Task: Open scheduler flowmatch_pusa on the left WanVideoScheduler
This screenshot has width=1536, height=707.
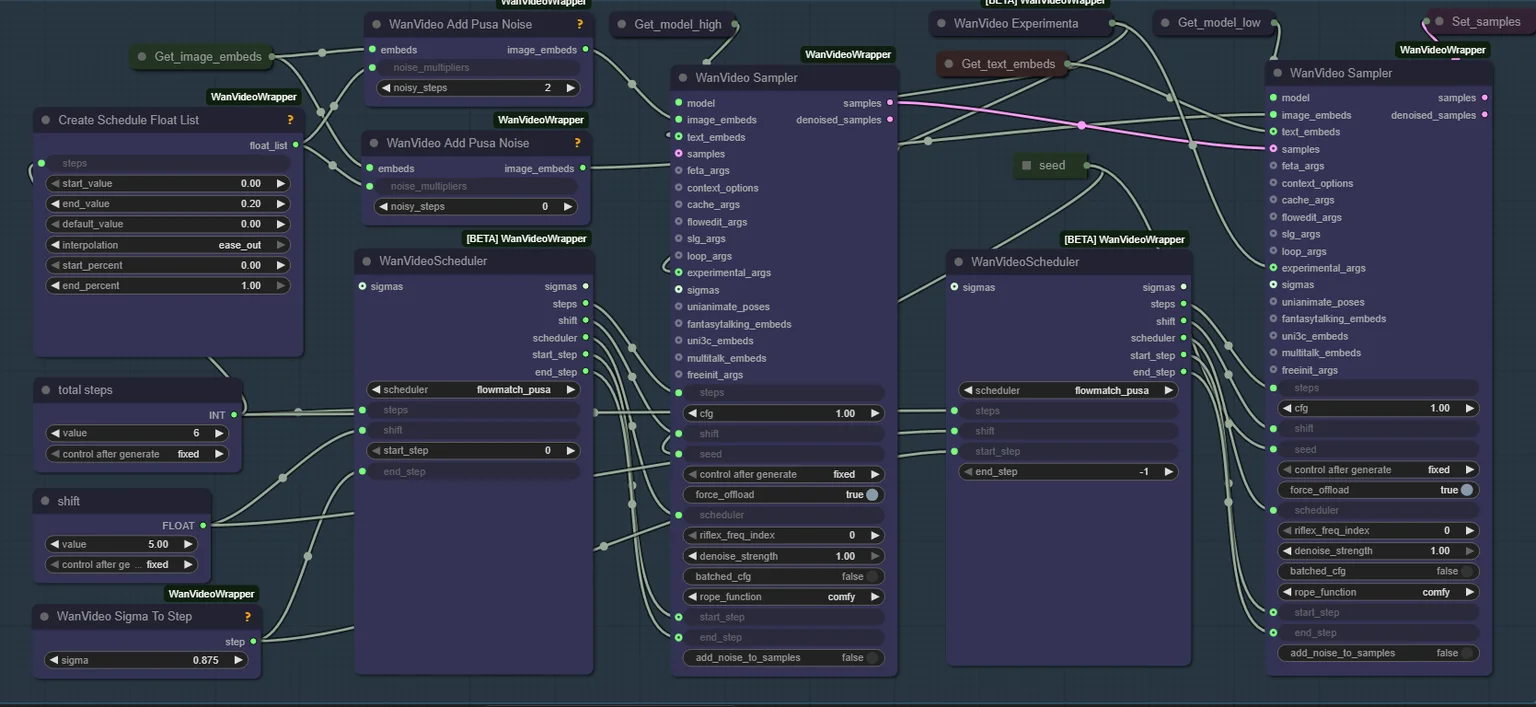Action: (473, 390)
